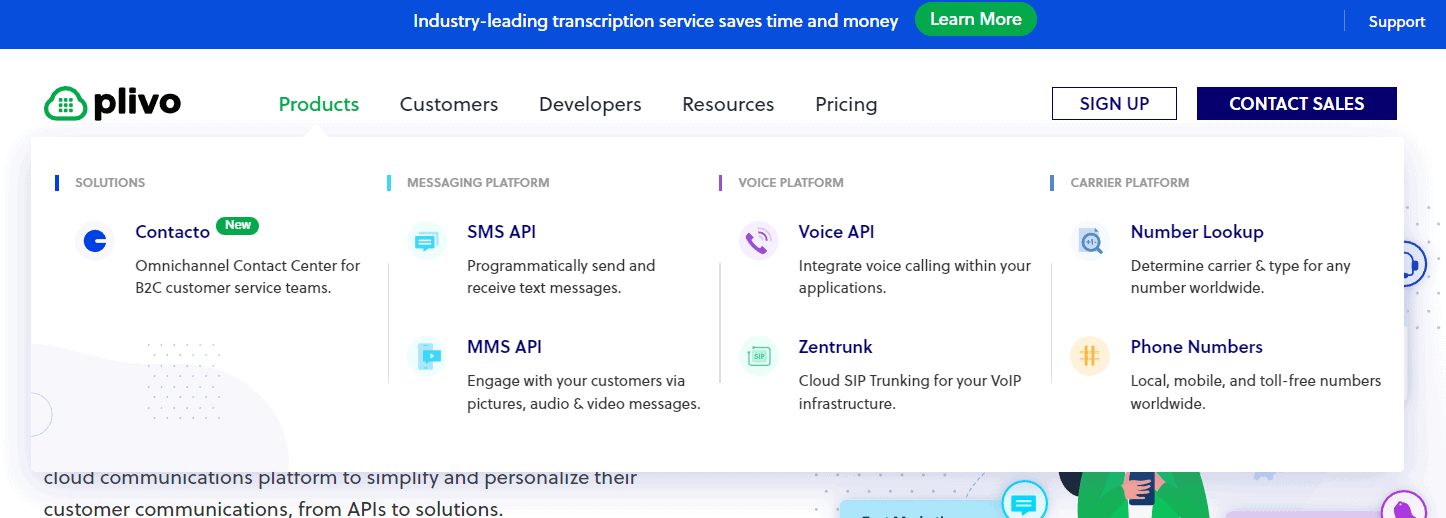Open the Resources menu

click(728, 104)
